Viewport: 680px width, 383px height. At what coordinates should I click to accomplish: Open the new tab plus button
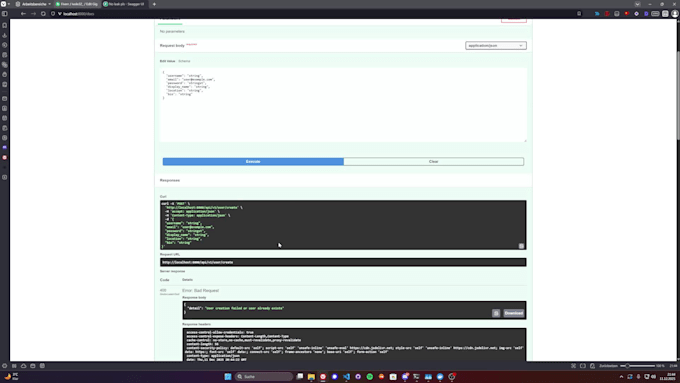[154, 4]
